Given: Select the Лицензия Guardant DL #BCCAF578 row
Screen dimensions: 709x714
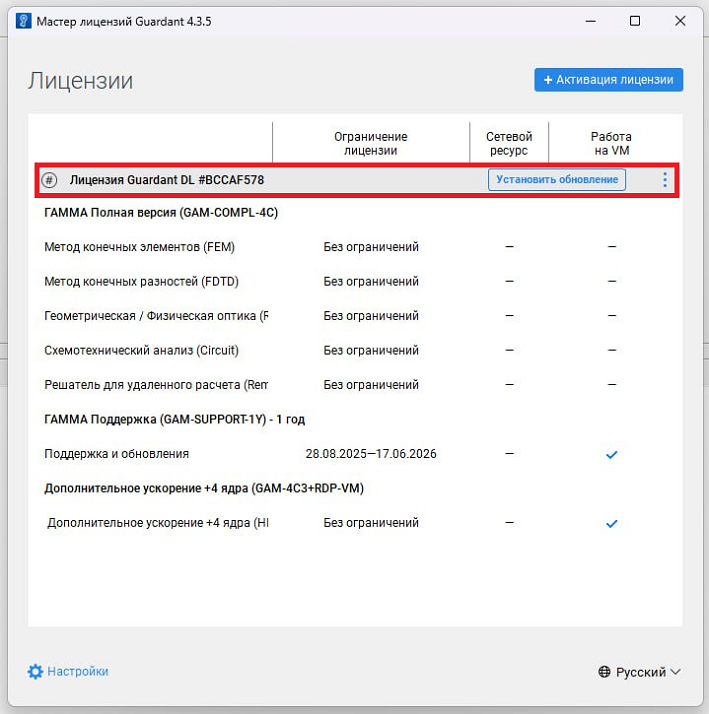Looking at the screenshot, I should [x=167, y=180].
